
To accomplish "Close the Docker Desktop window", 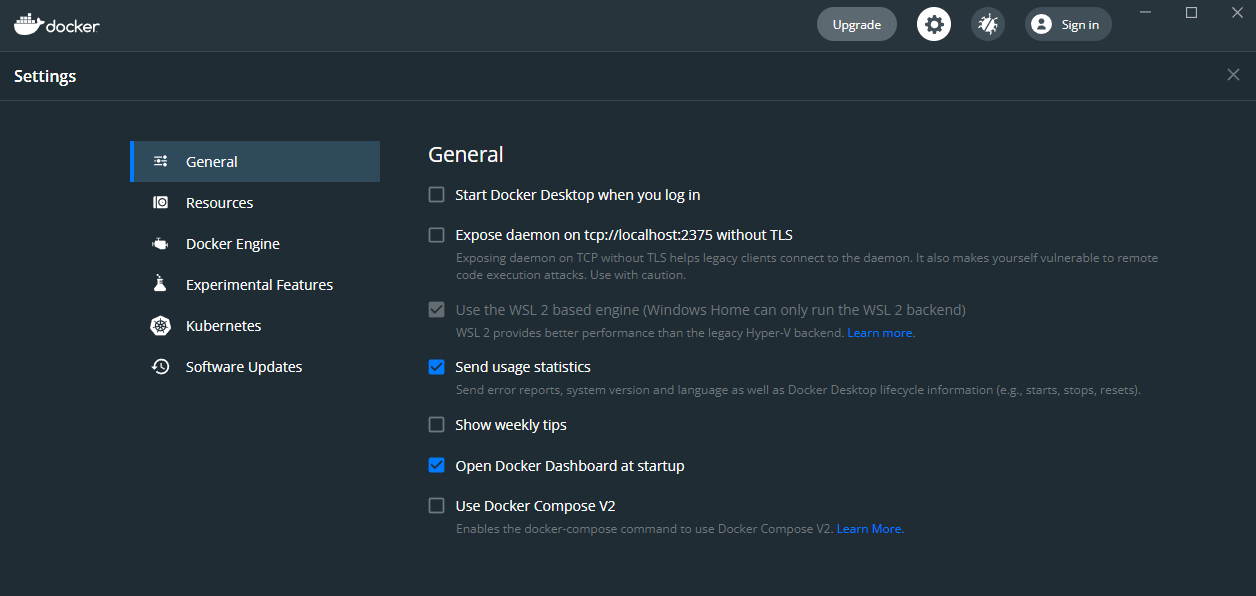I will [1235, 12].
